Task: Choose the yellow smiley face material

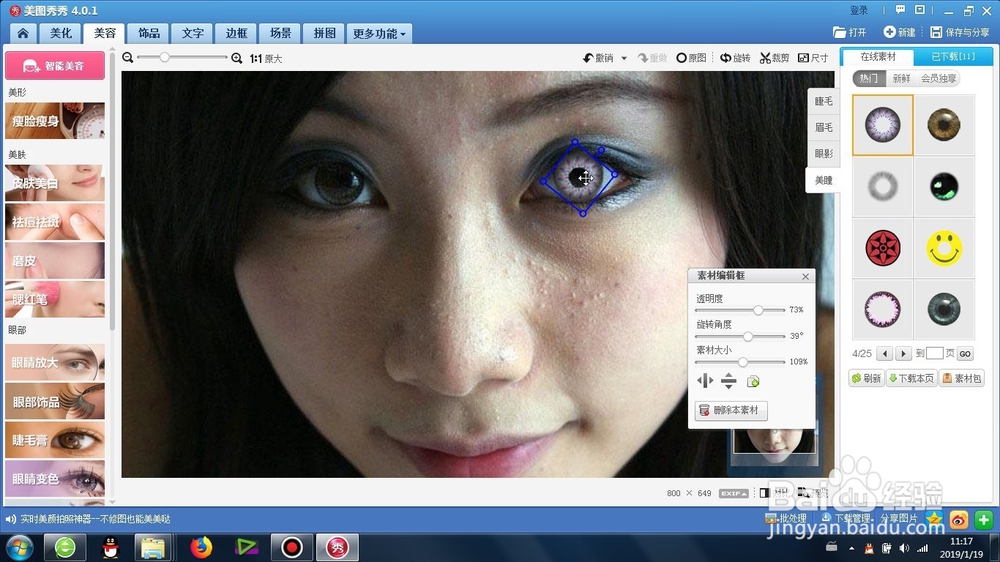Action: point(944,248)
